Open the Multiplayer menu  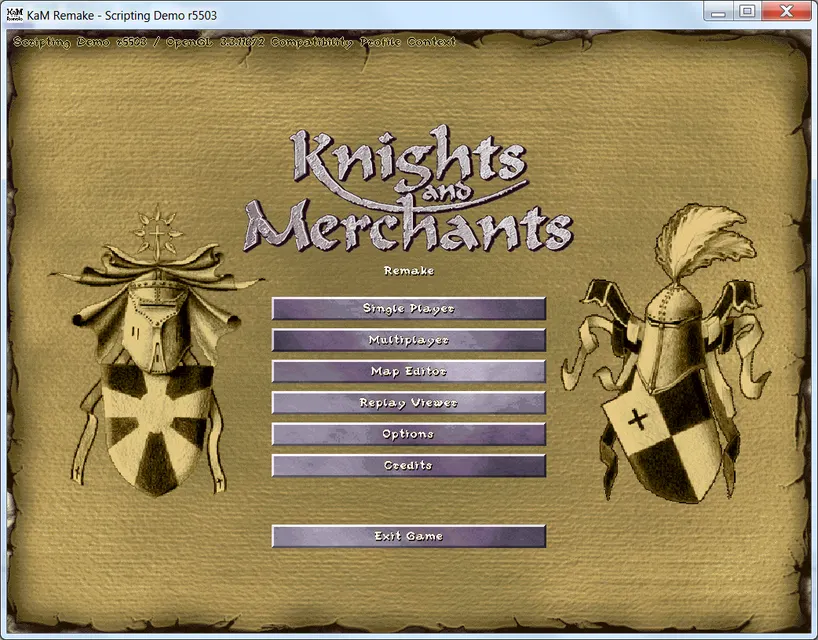coord(408,340)
